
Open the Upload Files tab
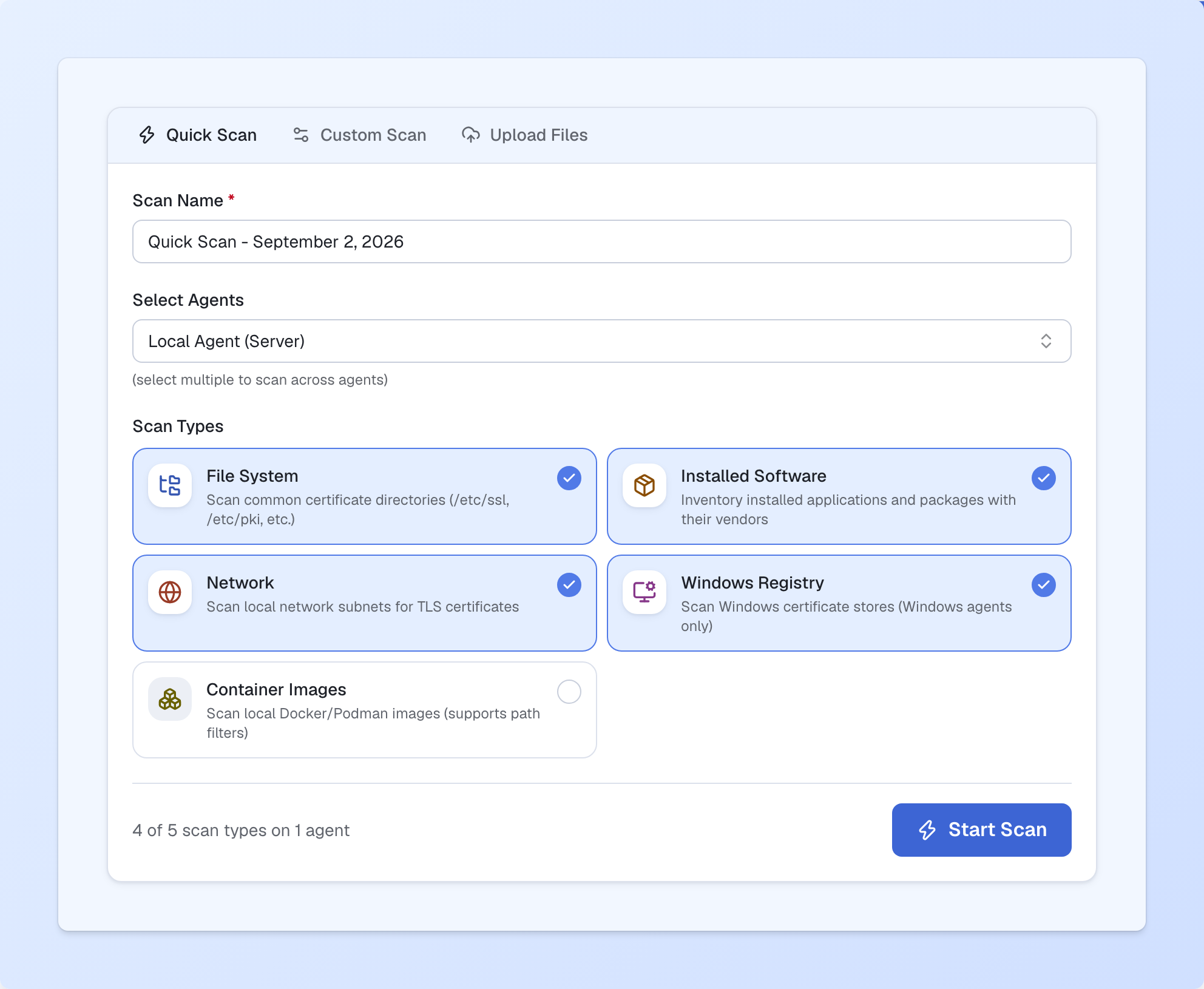[x=525, y=135]
